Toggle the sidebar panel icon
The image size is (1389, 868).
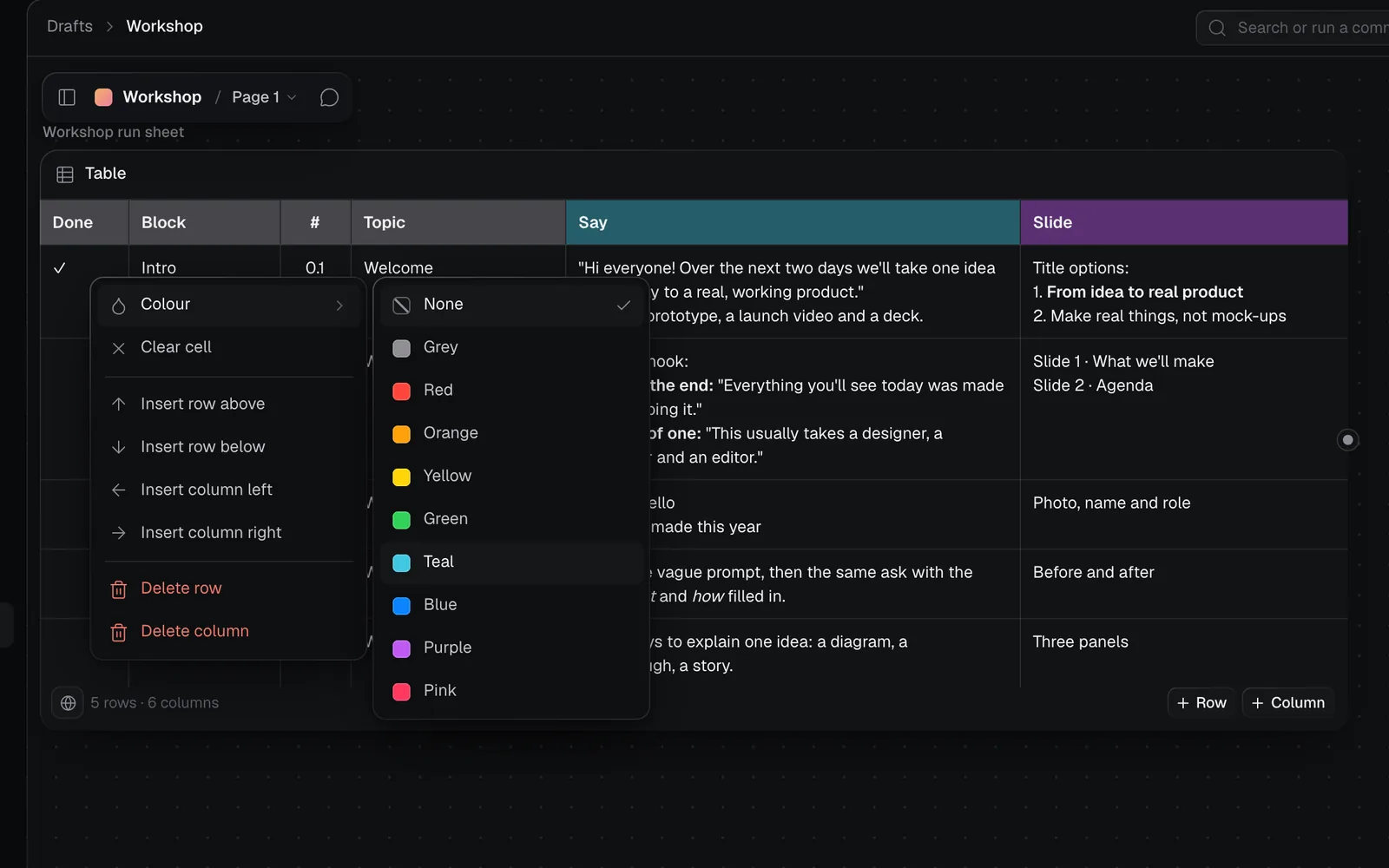[x=67, y=97]
